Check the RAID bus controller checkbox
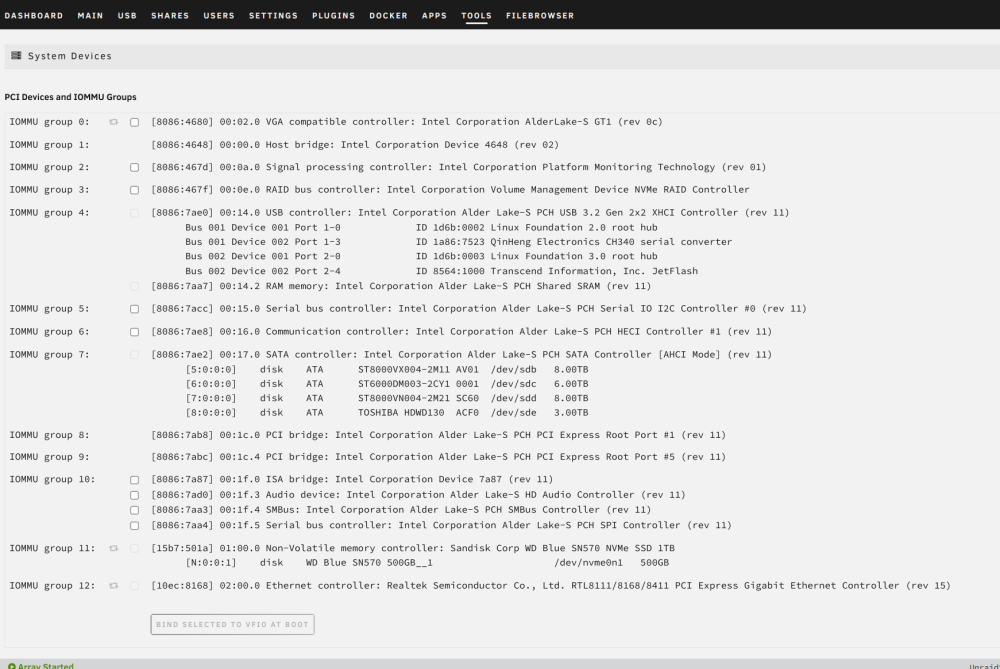This screenshot has height=669, width=1000. [x=135, y=190]
